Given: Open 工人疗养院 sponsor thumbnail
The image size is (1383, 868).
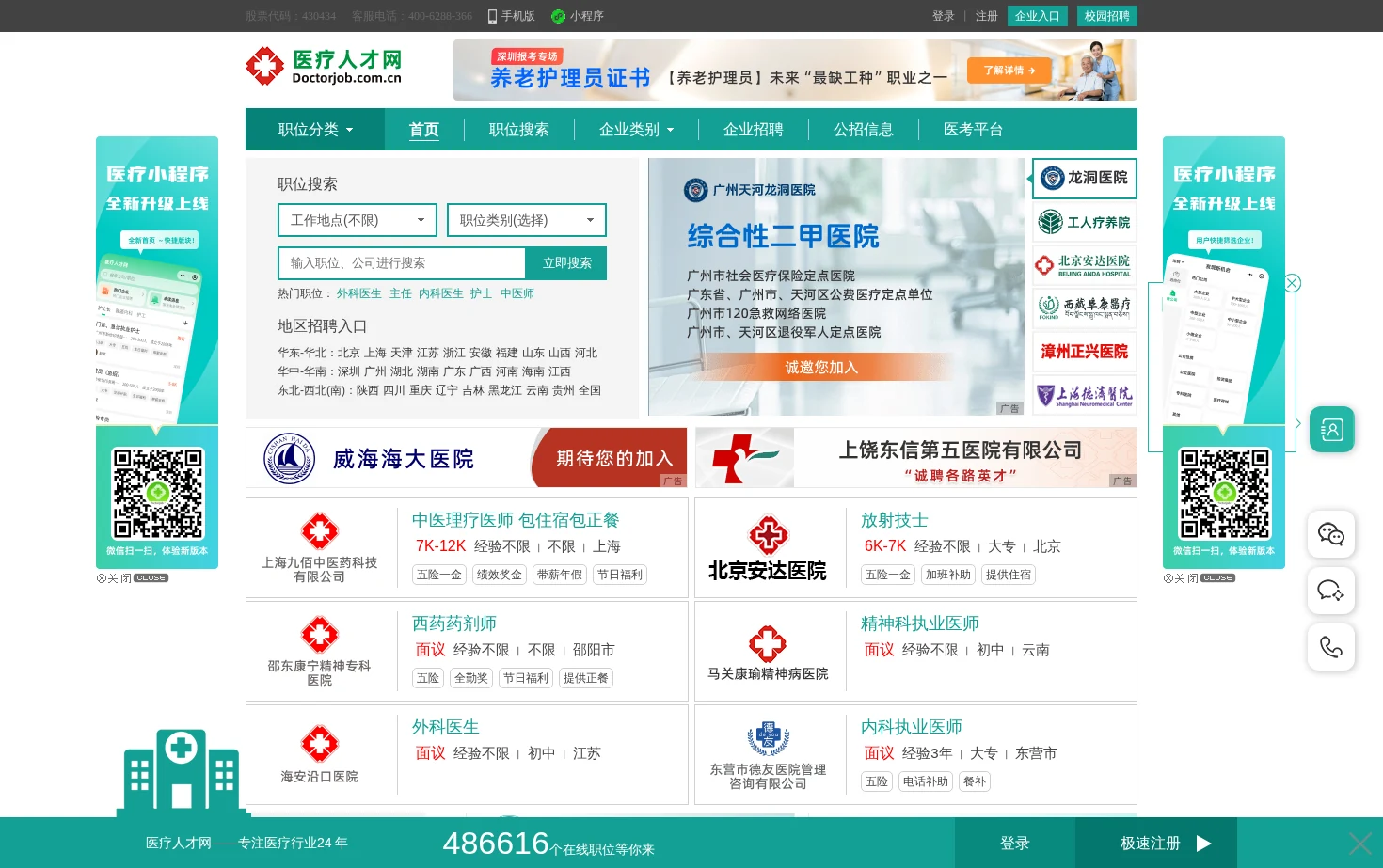Looking at the screenshot, I should [x=1085, y=222].
